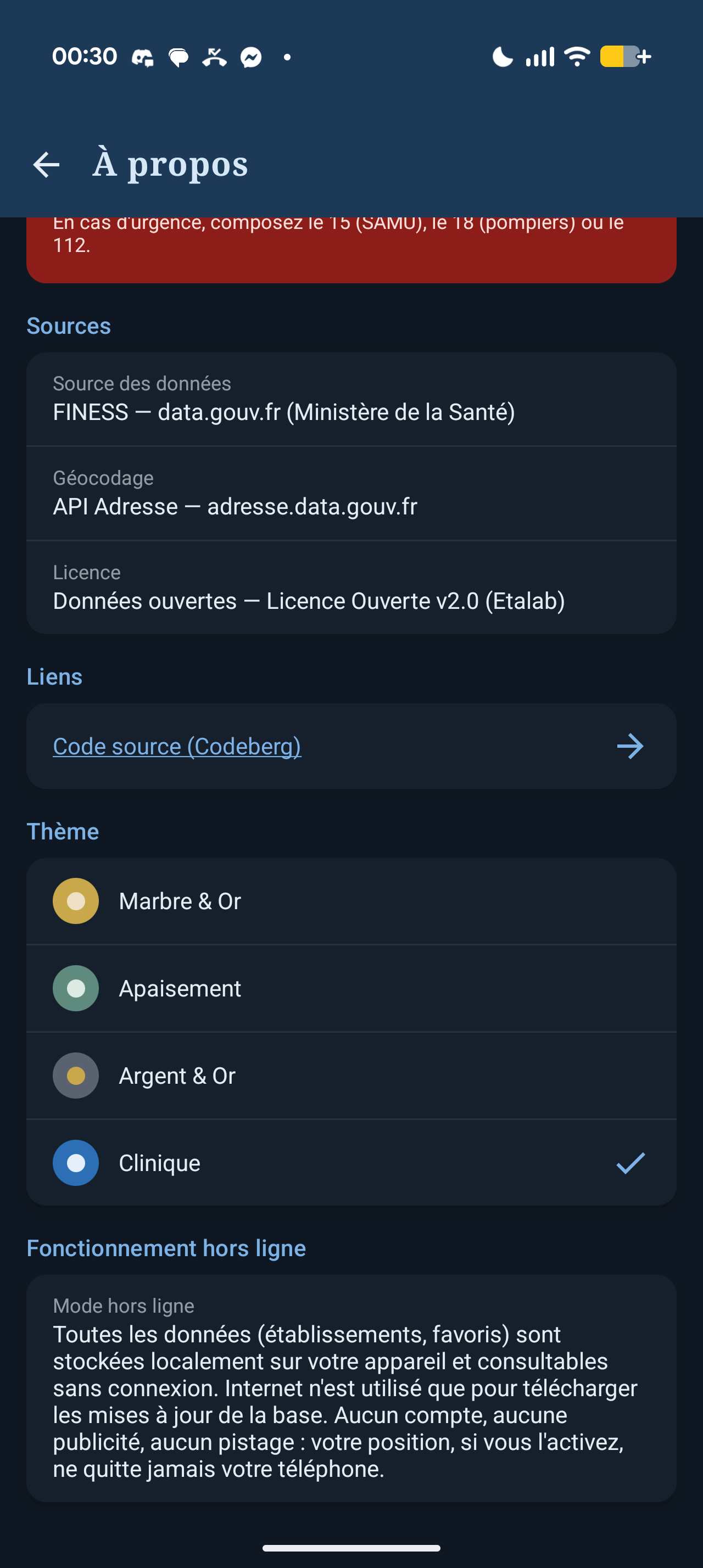
Task: Tap the Messenger notification icon in status bar
Action: (x=251, y=57)
